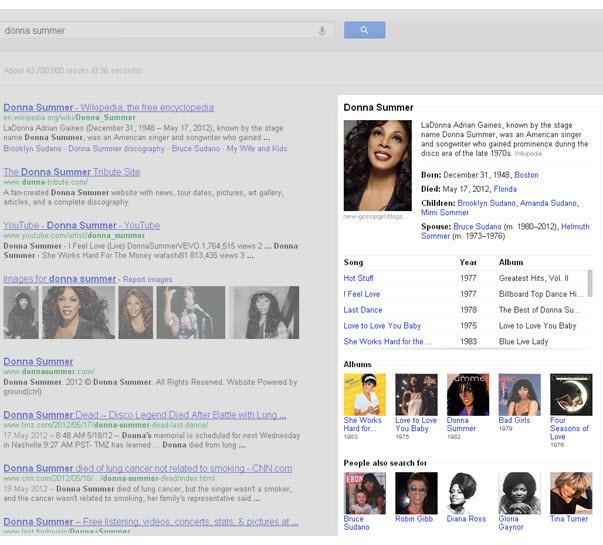This screenshot has height=545, width=603.
Task: Open Donna Summer discography sitelink
Action: tap(116, 148)
